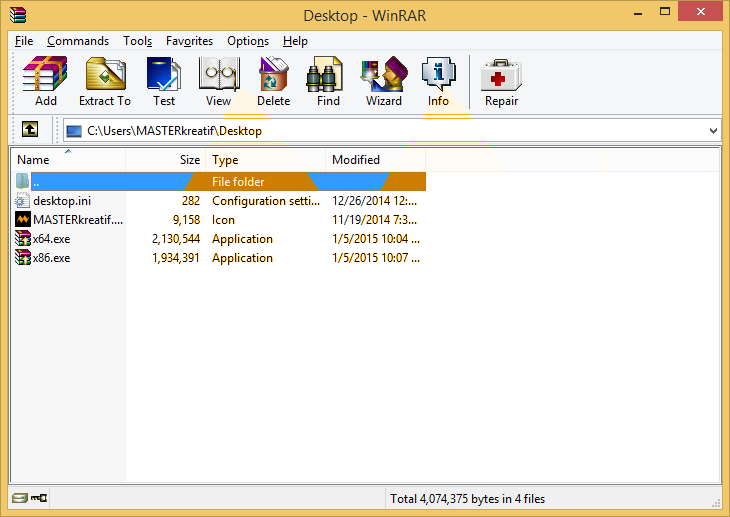This screenshot has width=730, height=517.
Task: Click the Delete files toolbar icon
Action: point(273,81)
